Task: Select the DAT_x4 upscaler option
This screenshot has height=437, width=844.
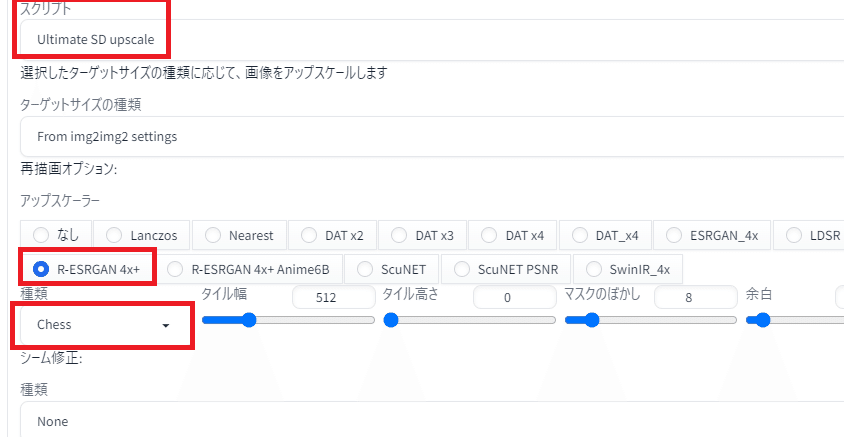Action: (605, 235)
